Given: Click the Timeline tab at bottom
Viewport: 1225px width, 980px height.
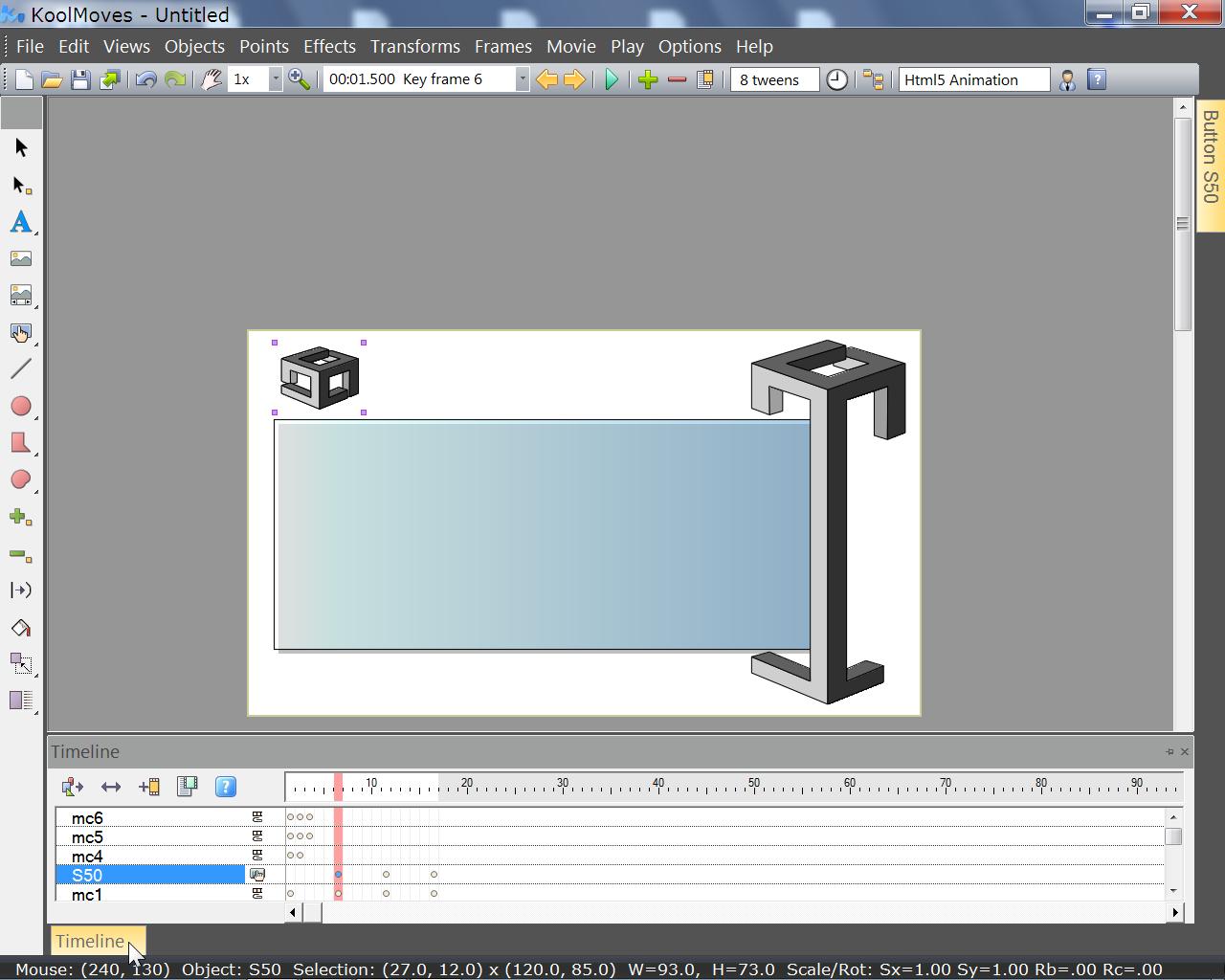Looking at the screenshot, I should click(x=90, y=941).
